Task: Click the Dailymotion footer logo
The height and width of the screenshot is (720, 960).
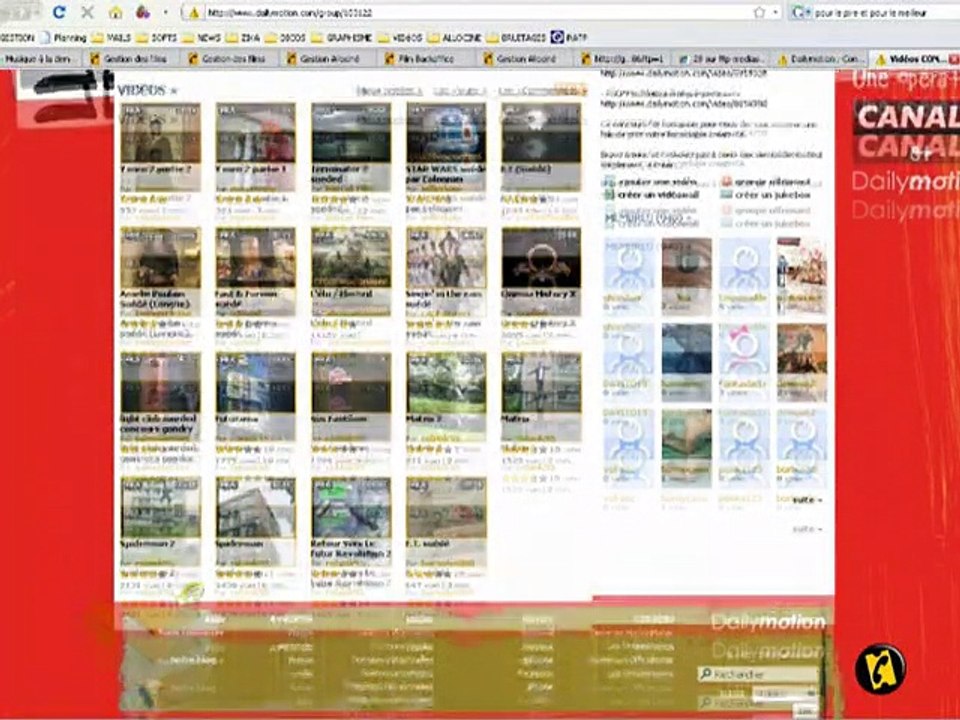Action: click(x=768, y=622)
